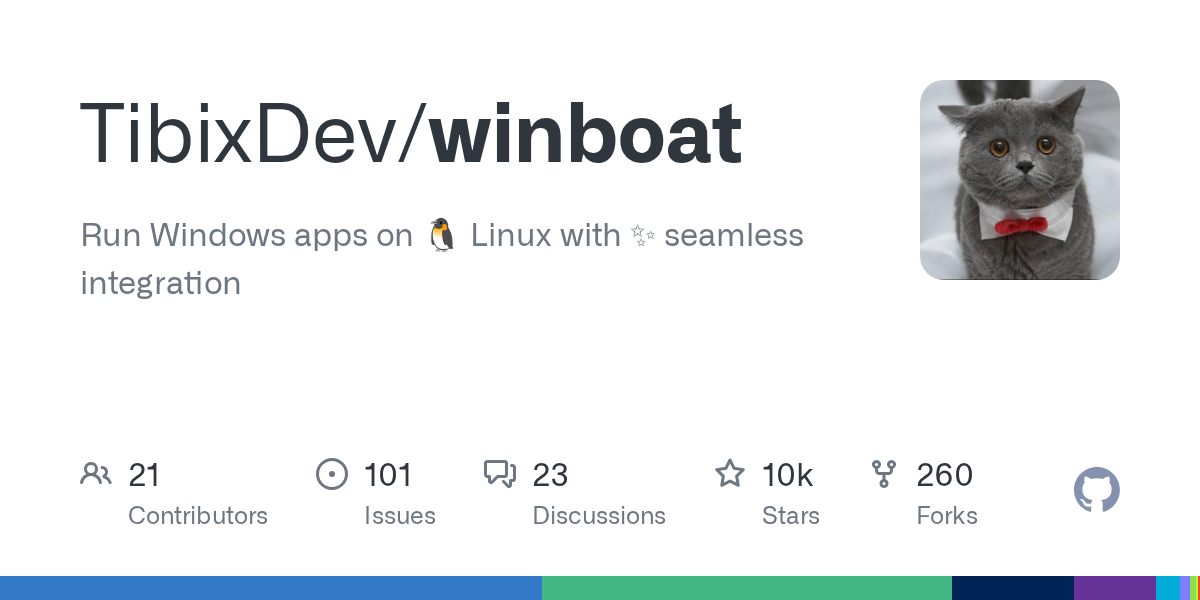Click the '10k' star count number
The image size is (1200, 600).
(787, 474)
